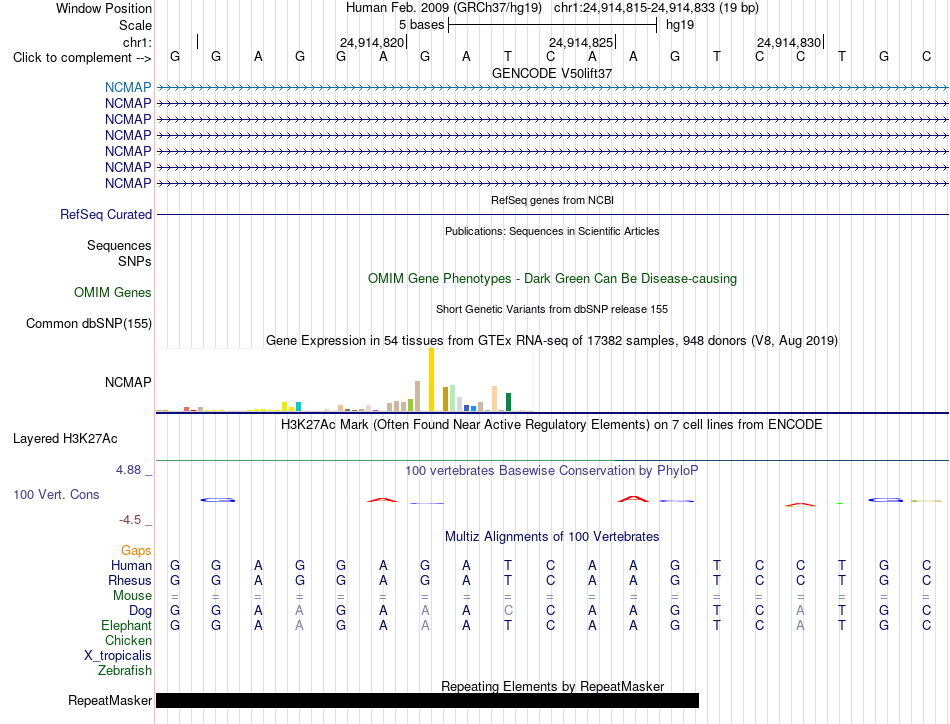Viewport: 950px width, 724px height.
Task: Click the GTEx 'Gene Expression in 54 tissues' title
Action: coord(552,340)
